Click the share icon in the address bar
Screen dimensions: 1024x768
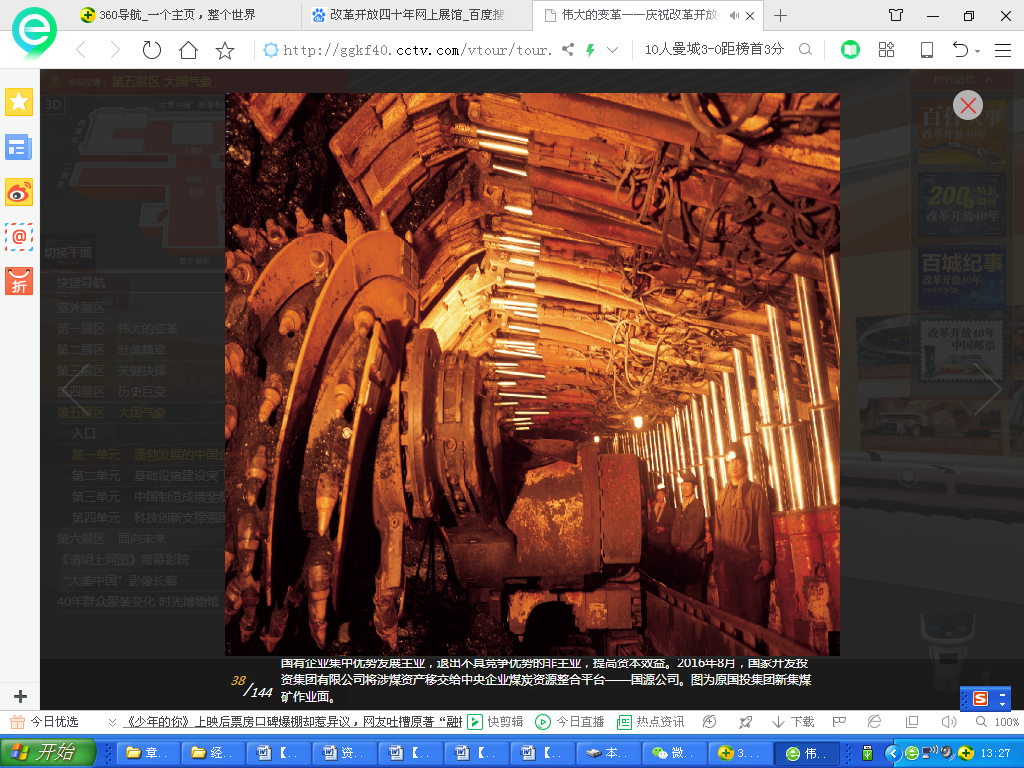coord(568,50)
